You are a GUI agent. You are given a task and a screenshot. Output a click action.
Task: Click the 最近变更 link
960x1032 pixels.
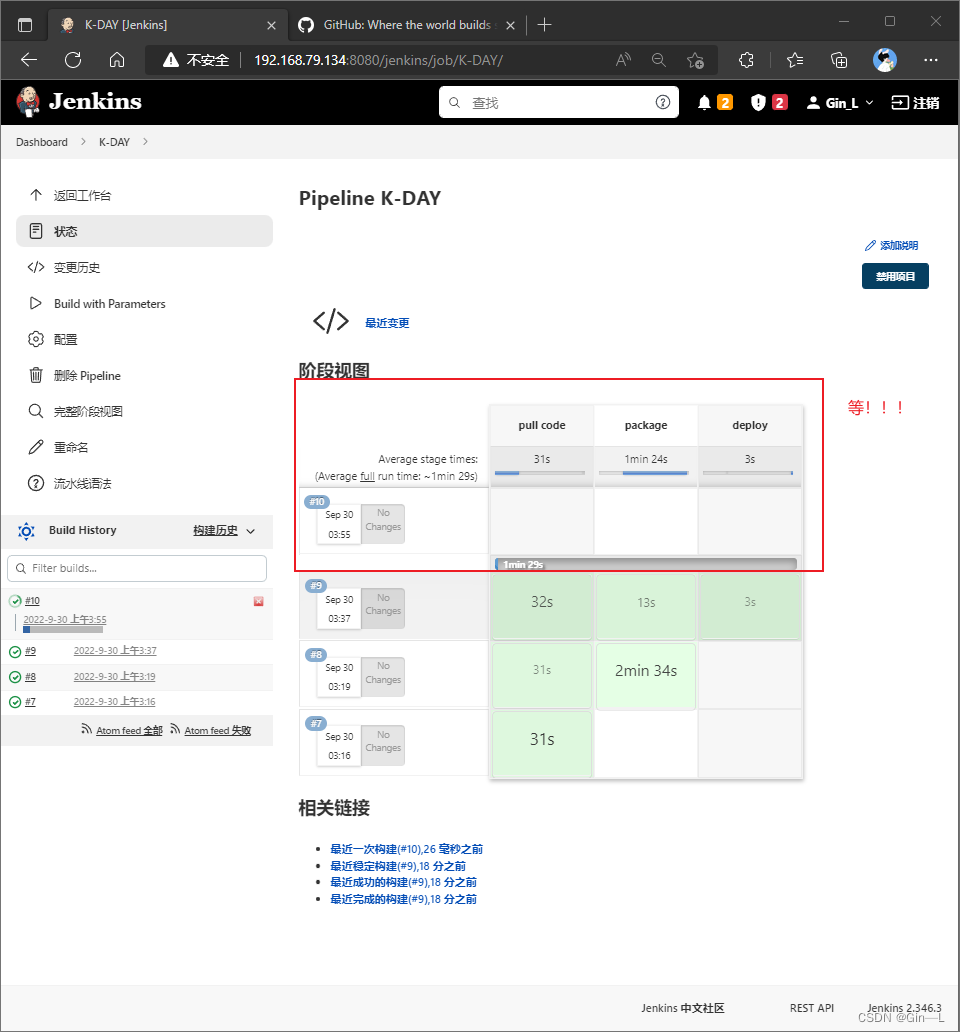[x=387, y=323]
